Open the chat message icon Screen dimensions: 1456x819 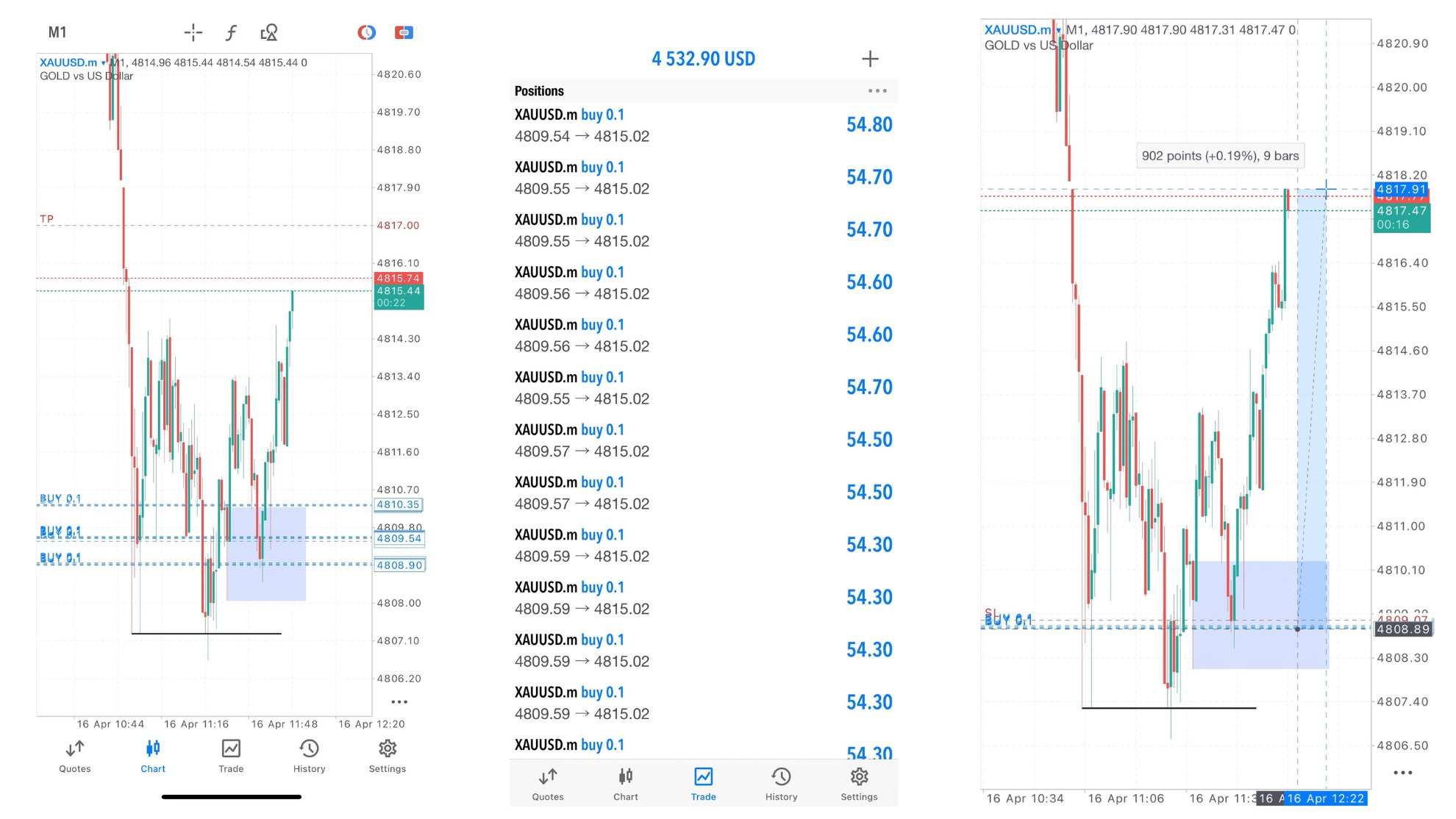[x=404, y=32]
